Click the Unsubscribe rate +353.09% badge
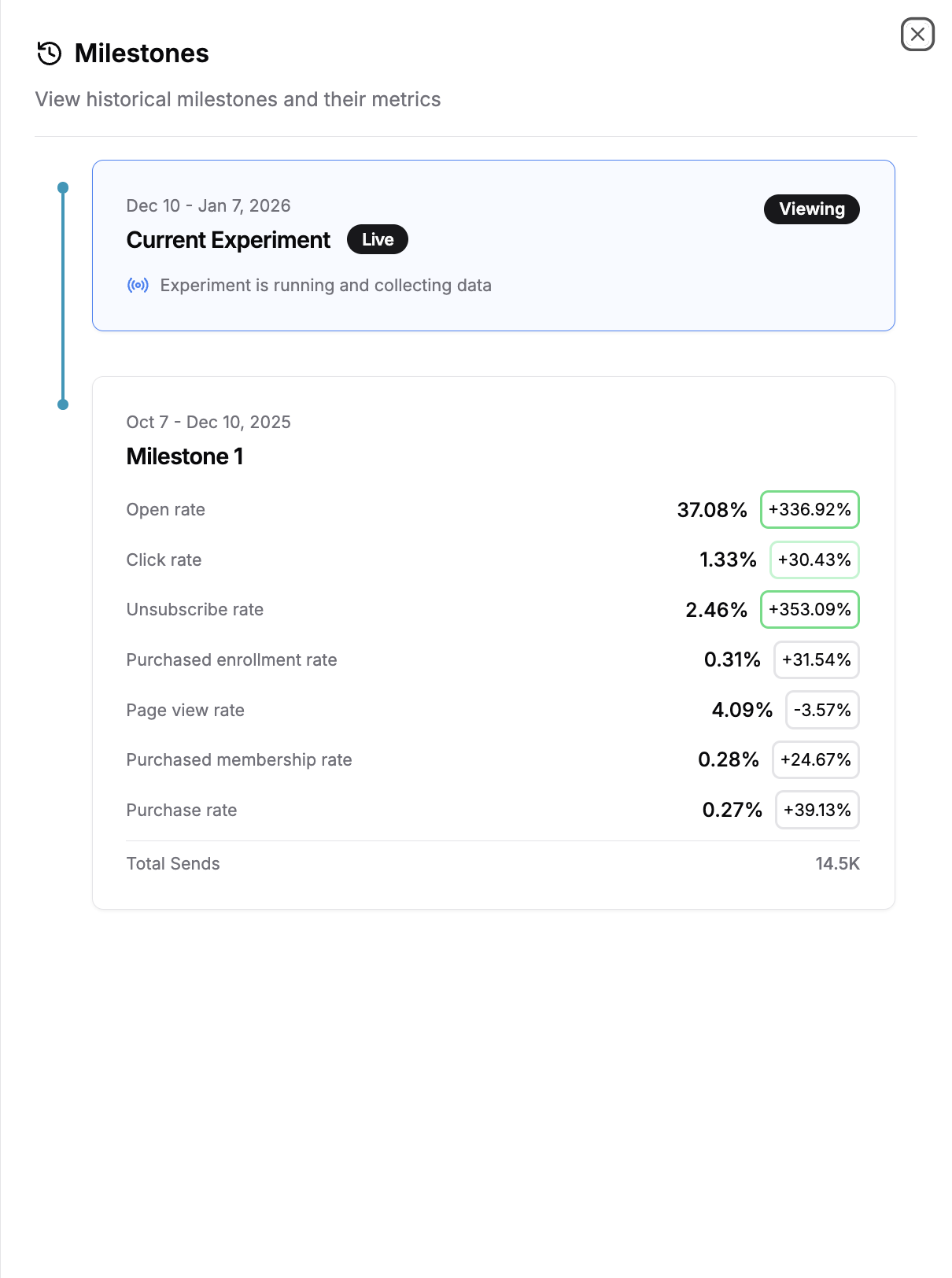Viewport: 952px width, 1278px height. point(810,610)
